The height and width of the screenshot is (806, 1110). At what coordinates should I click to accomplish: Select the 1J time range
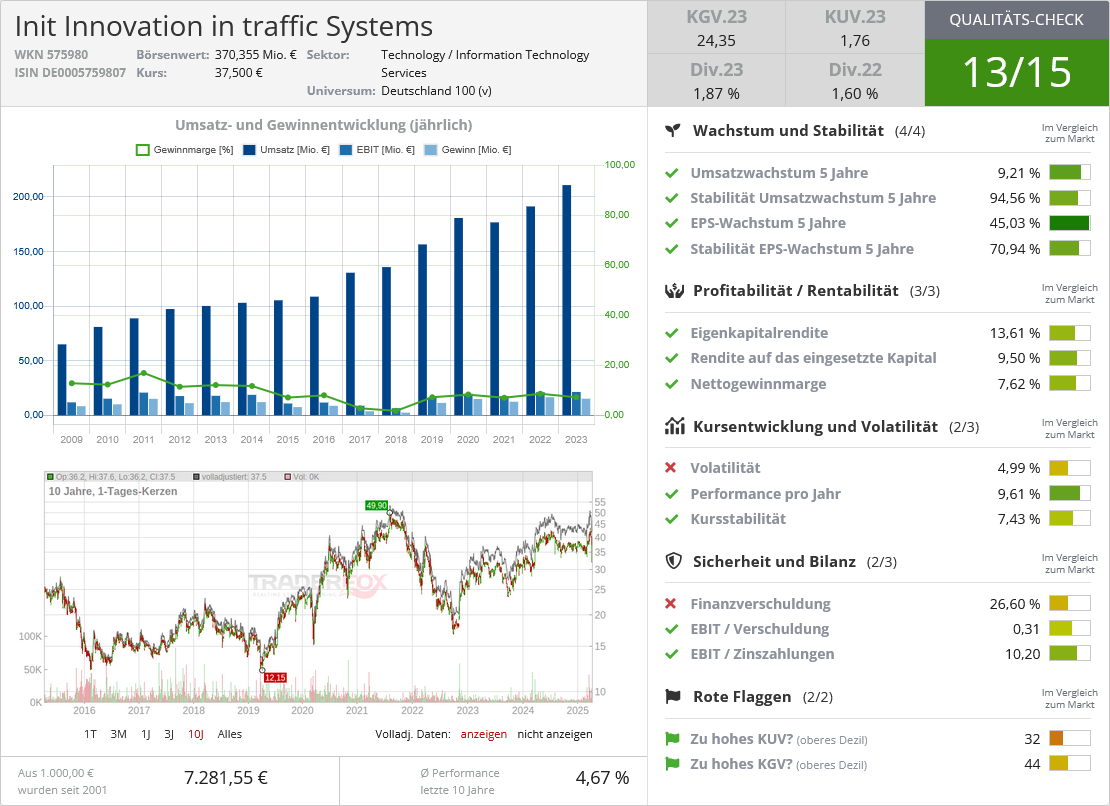(145, 734)
